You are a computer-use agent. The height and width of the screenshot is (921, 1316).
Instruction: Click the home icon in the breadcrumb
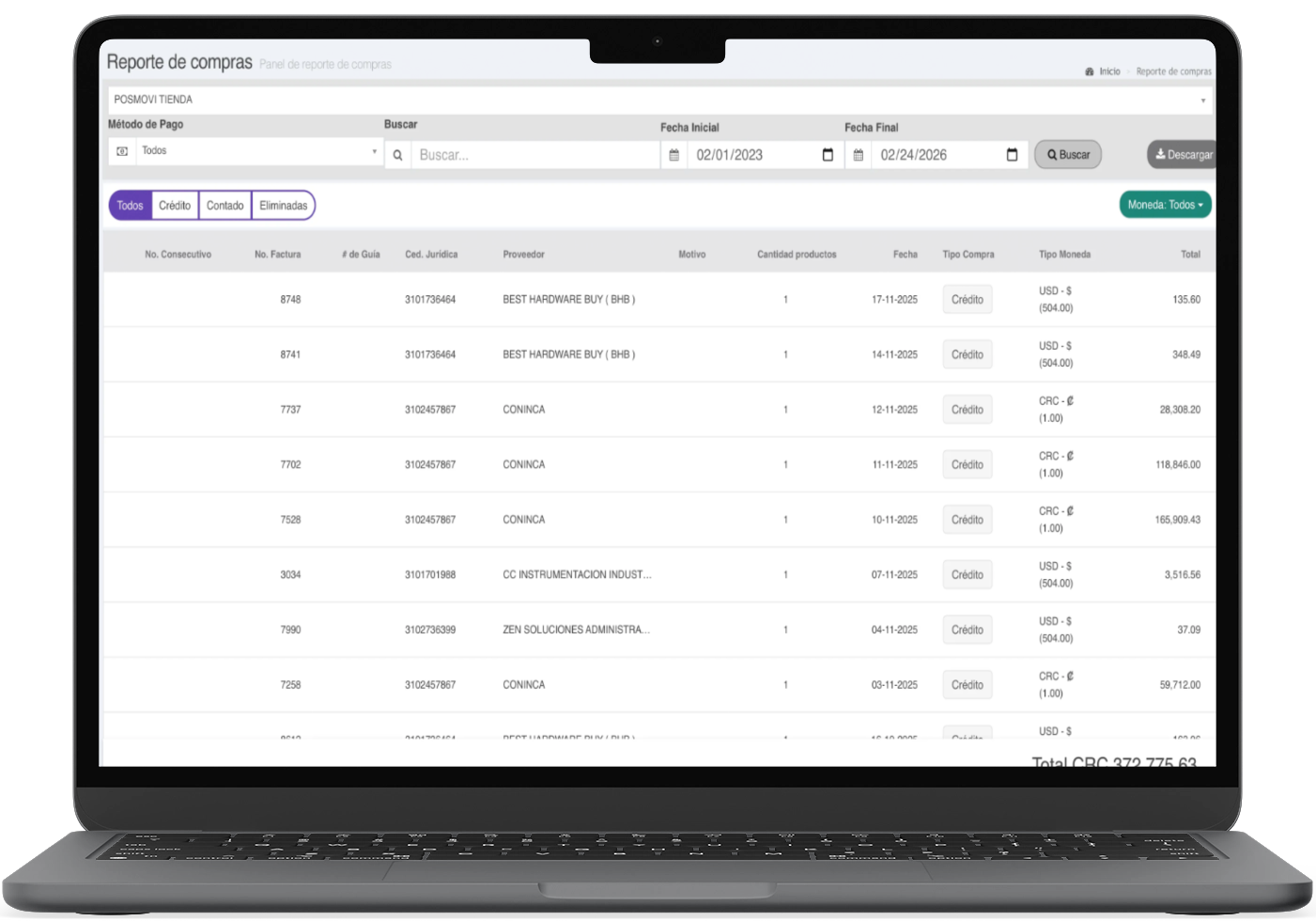[x=1088, y=70]
